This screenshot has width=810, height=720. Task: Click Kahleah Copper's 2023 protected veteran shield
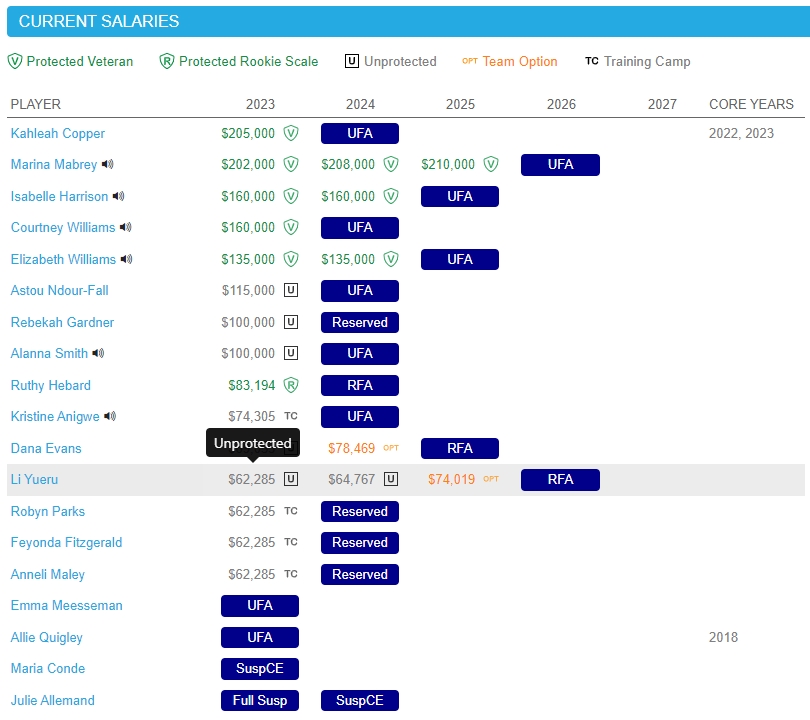click(x=291, y=133)
